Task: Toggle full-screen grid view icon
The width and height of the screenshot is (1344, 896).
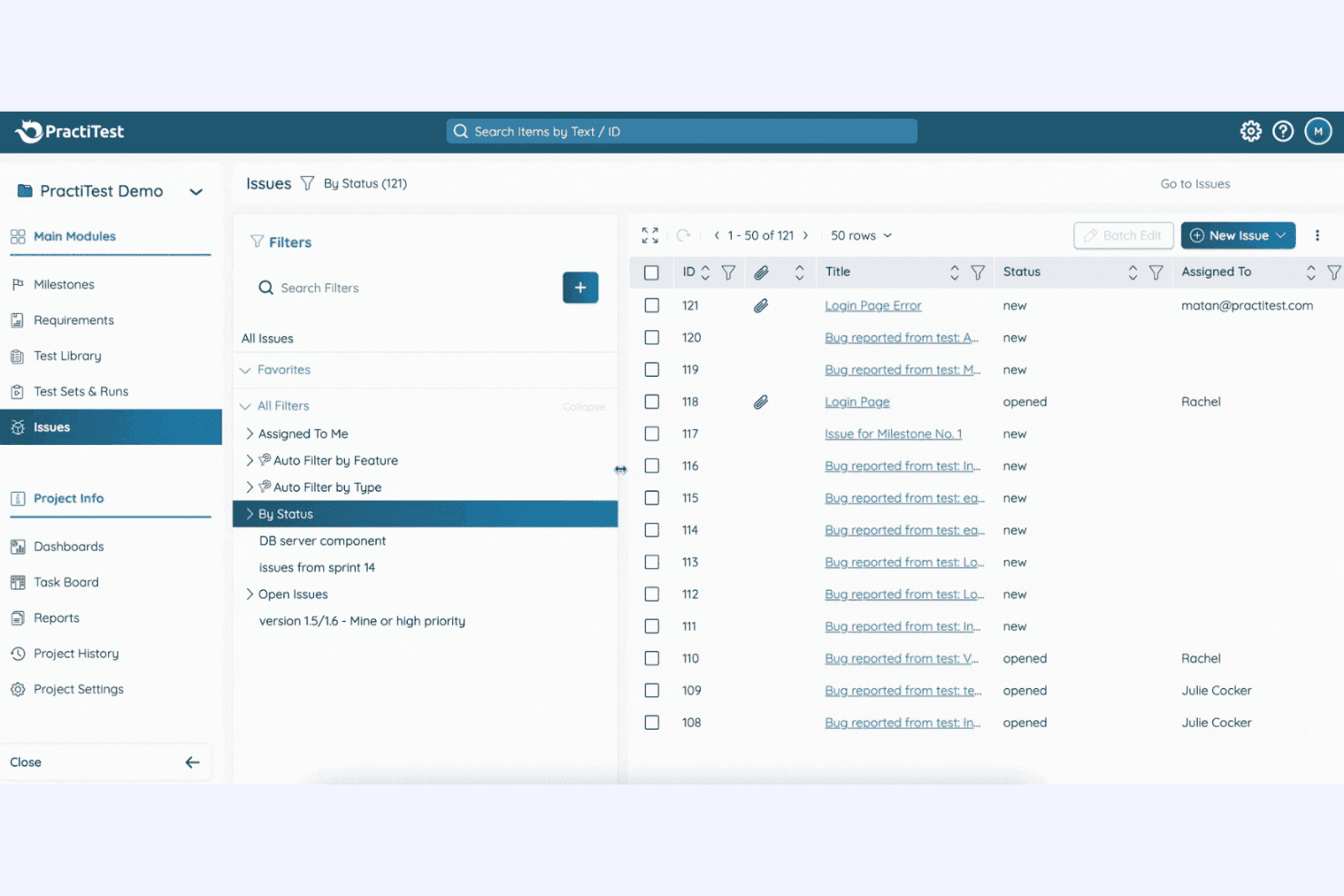Action: point(650,235)
